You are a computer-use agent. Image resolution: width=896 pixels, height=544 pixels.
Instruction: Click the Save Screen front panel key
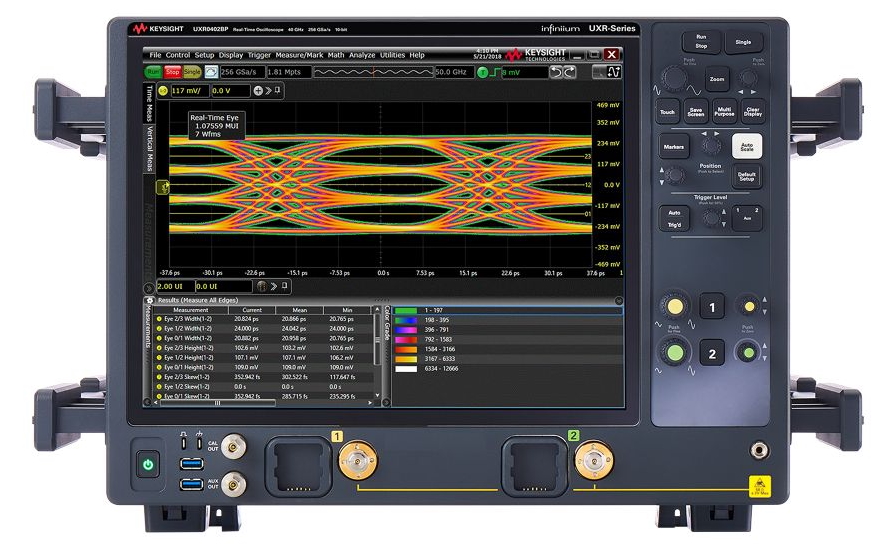tap(695, 113)
